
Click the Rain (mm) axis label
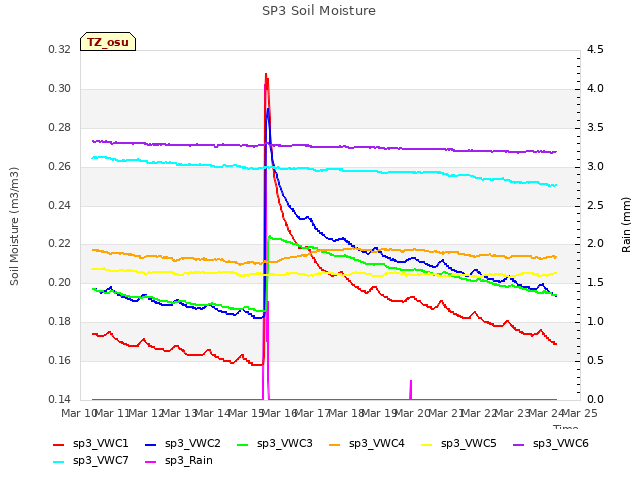626,225
